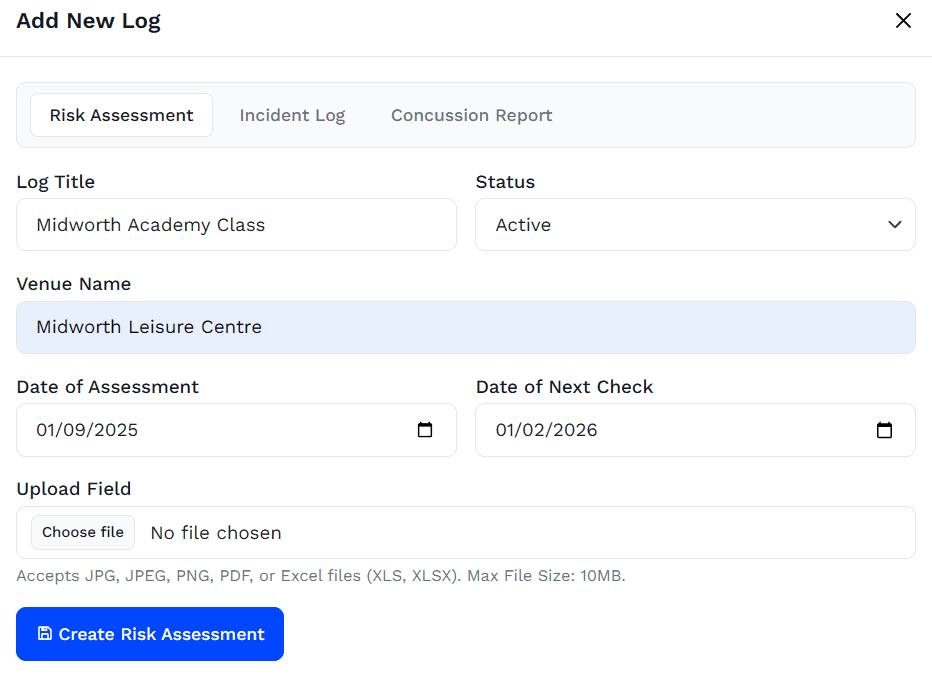Open calendar picker for Date of Next Check
The image size is (932, 676).
pos(884,430)
